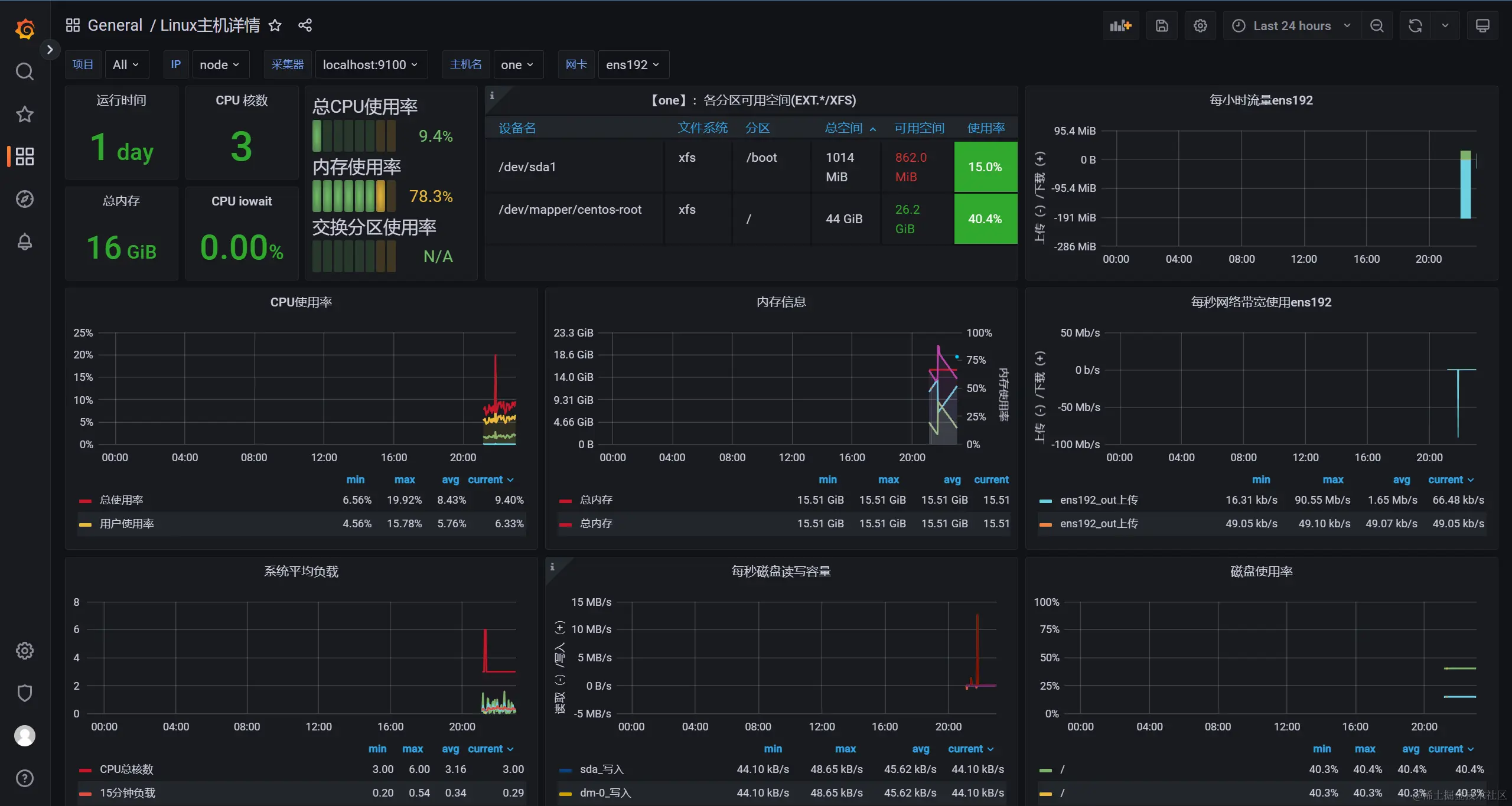Image resolution: width=1512 pixels, height=806 pixels.
Task: Star the Linux主机详情 dashboard
Action: [x=275, y=25]
